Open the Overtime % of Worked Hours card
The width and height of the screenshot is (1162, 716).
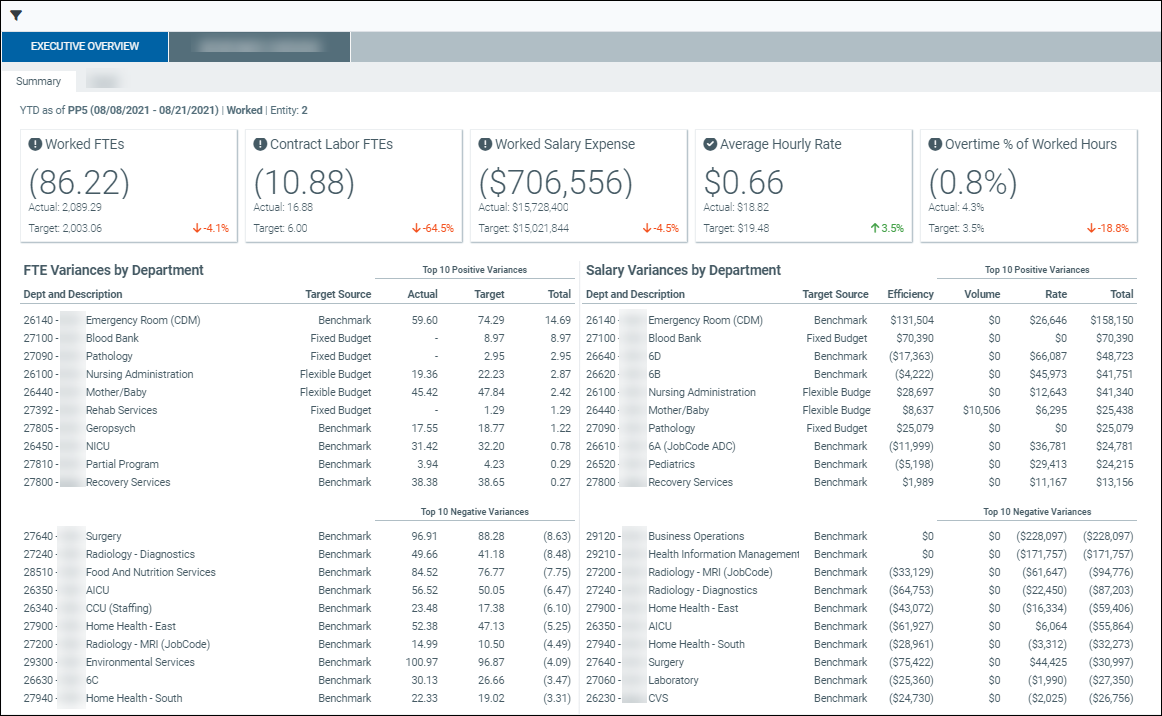[1028, 185]
